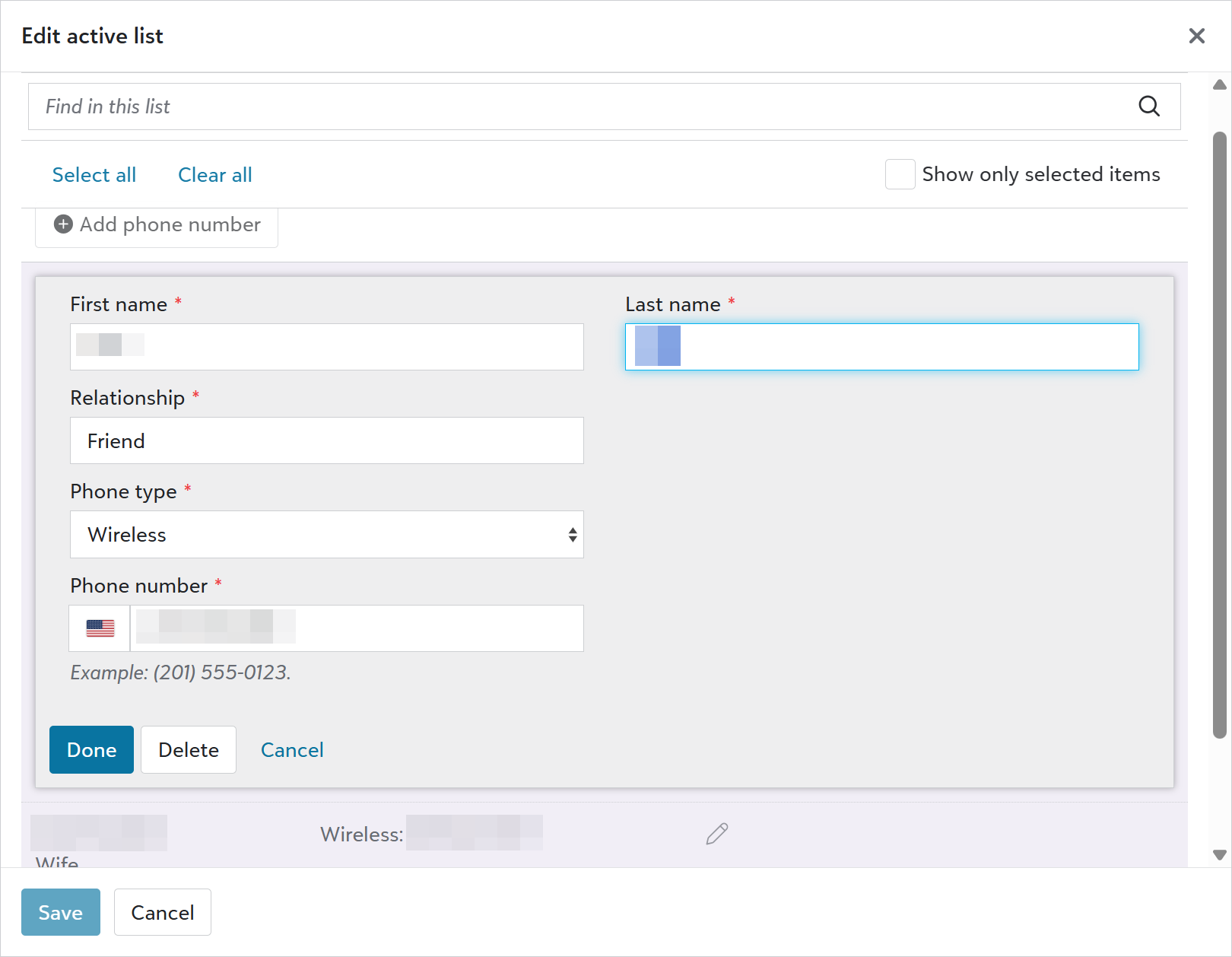
Task: Focus the Find in this list field
Action: point(604,107)
